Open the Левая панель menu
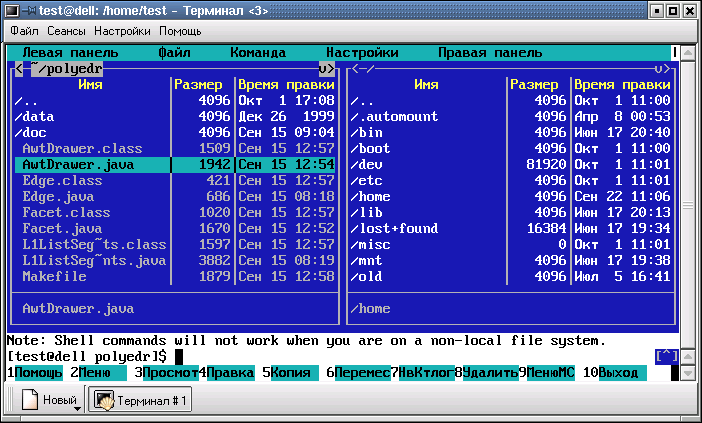This screenshot has height=423, width=702. point(70,52)
